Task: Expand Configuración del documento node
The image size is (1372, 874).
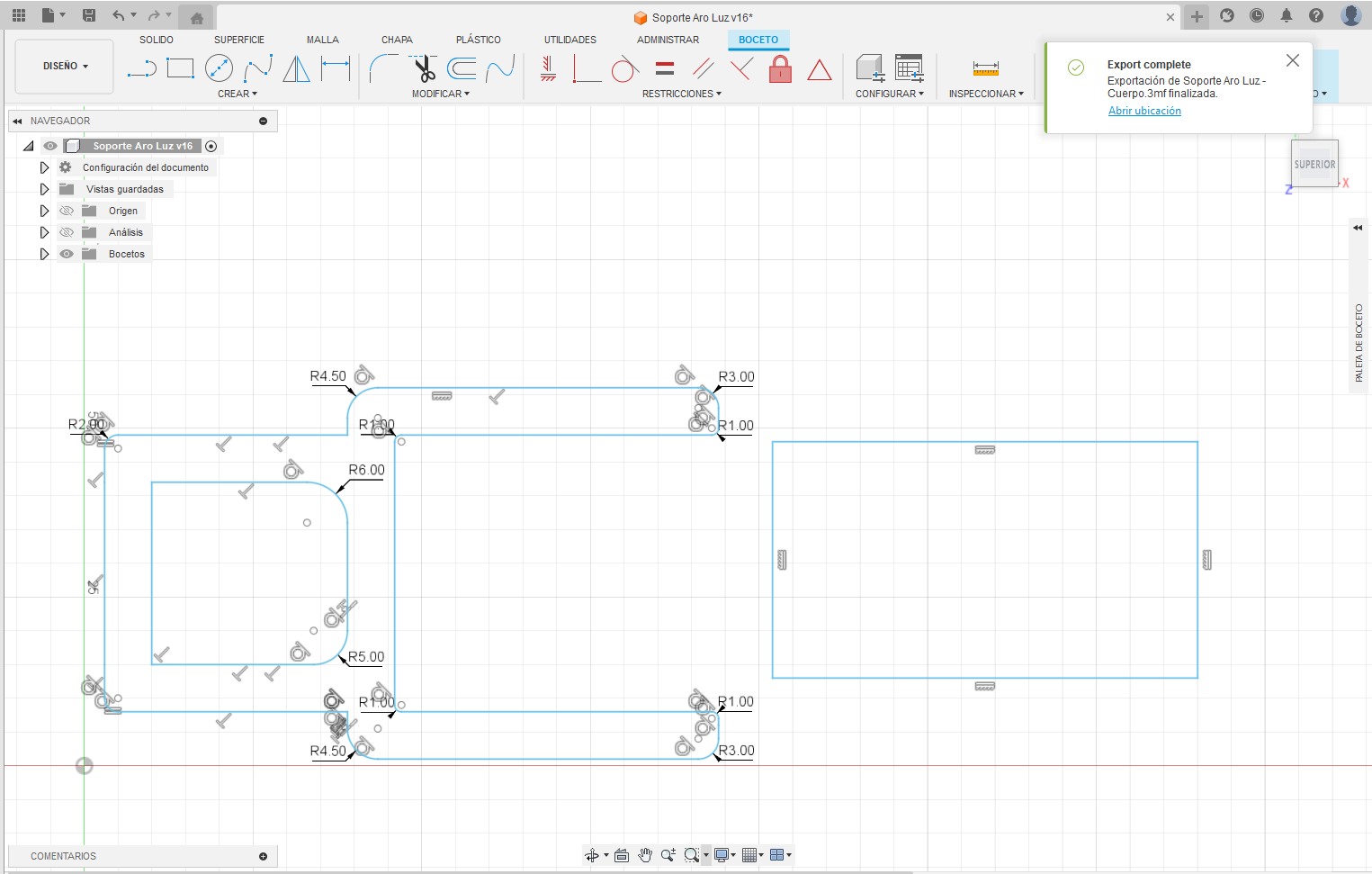Action: tap(44, 167)
